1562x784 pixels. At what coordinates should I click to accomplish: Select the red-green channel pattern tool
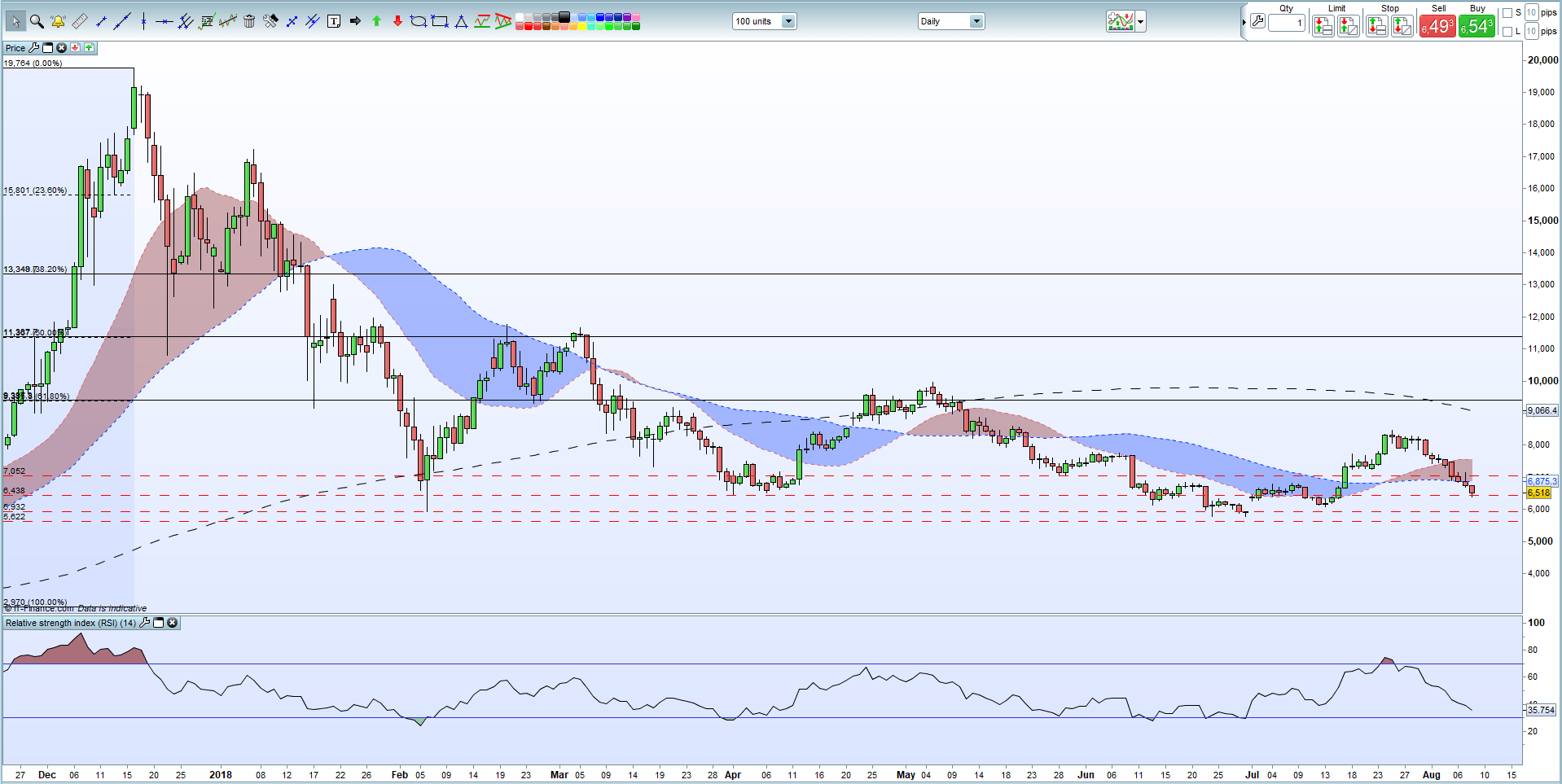482,21
